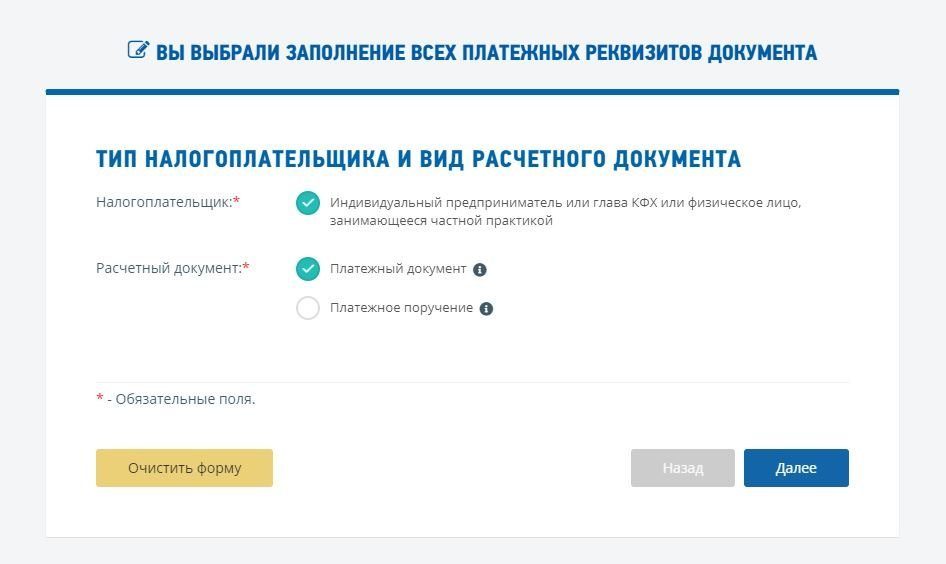Screen dimensions: 946x564
Task: Click the 'Обязательные поля' footnote text
Action: click(185, 399)
